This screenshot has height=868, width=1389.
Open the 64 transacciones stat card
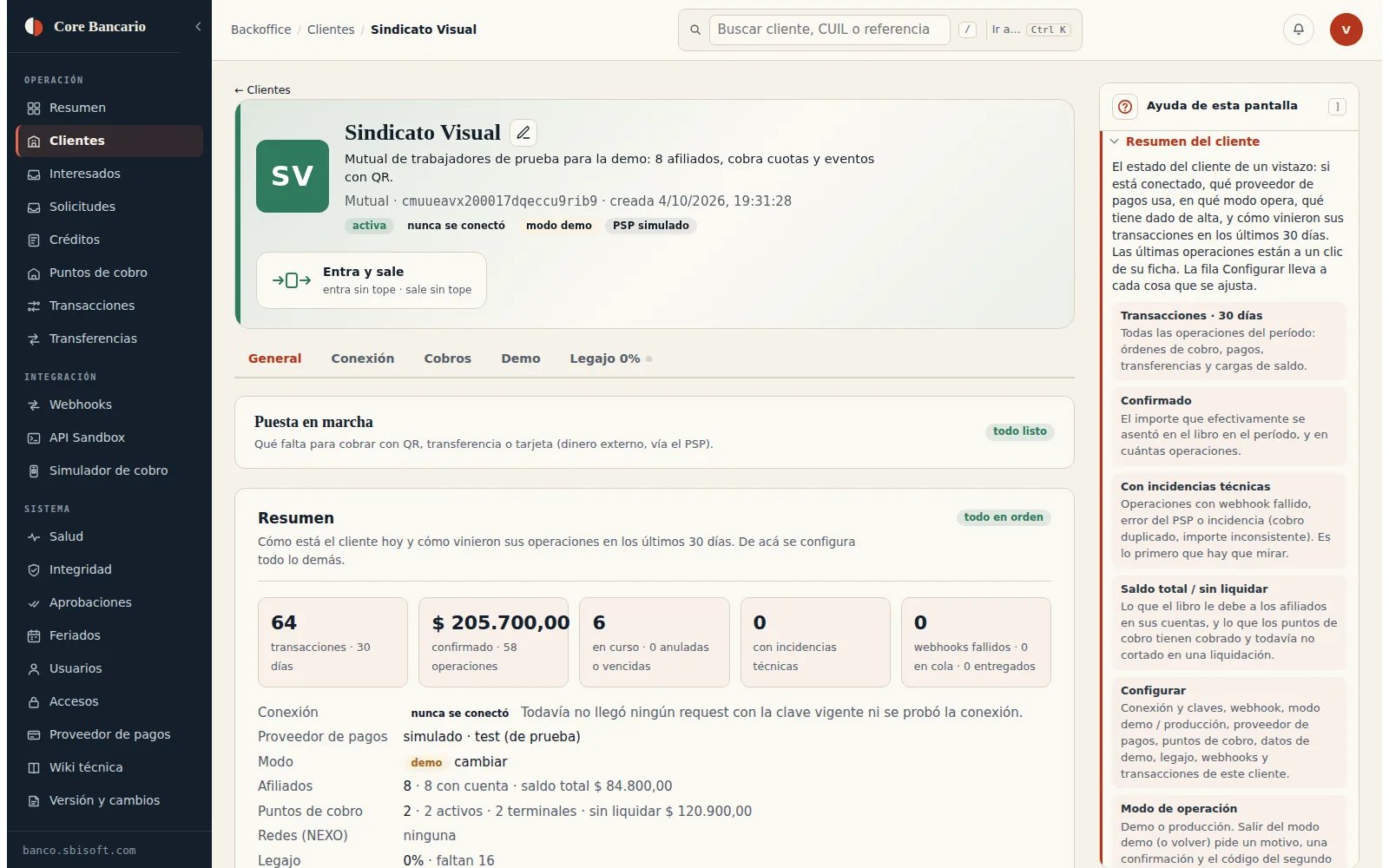point(332,642)
